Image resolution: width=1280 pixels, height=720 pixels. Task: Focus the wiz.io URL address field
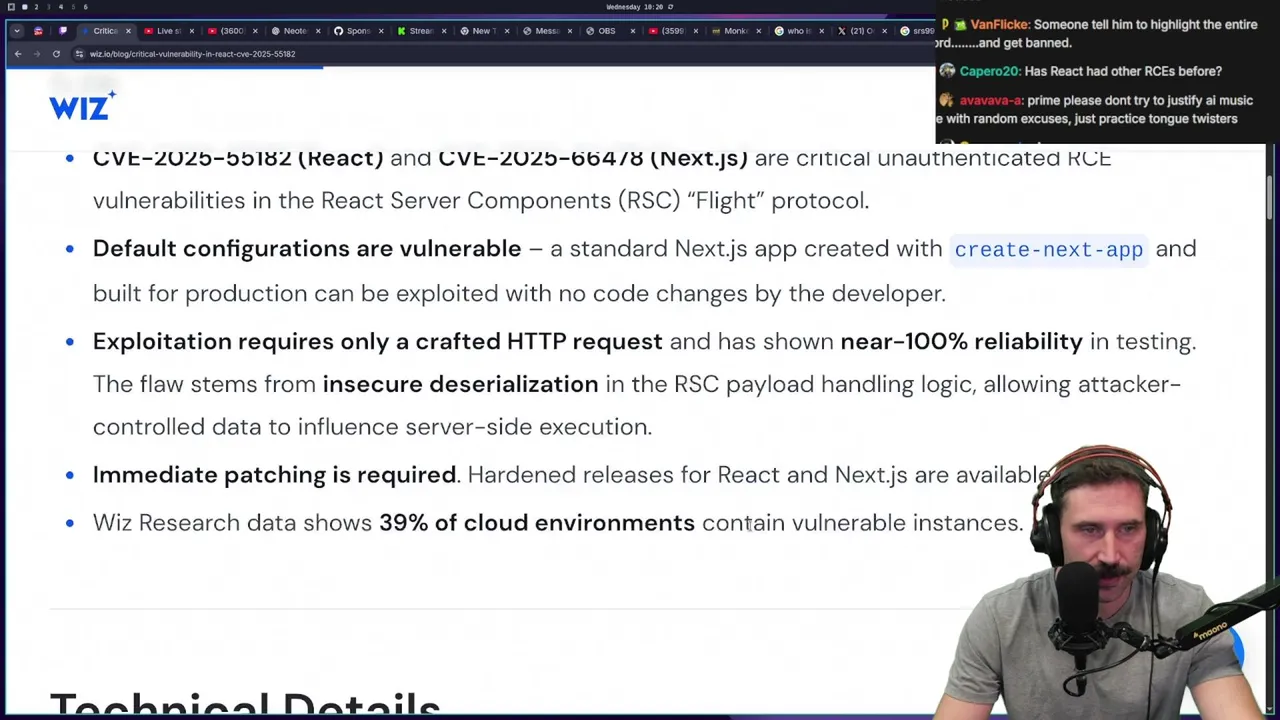[x=500, y=54]
